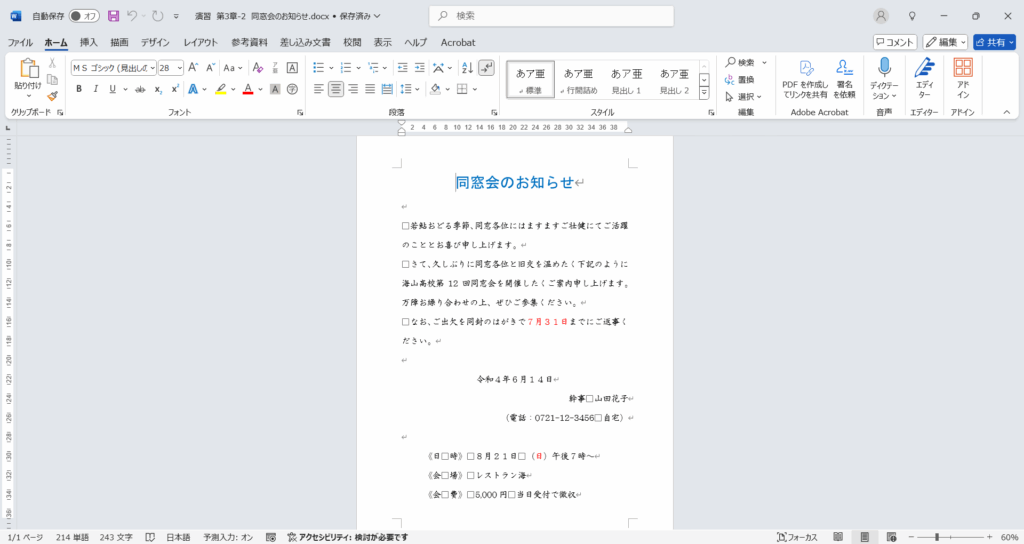The height and width of the screenshot is (544, 1024).
Task: Save the document with the floppy disk icon
Action: [x=113, y=16]
